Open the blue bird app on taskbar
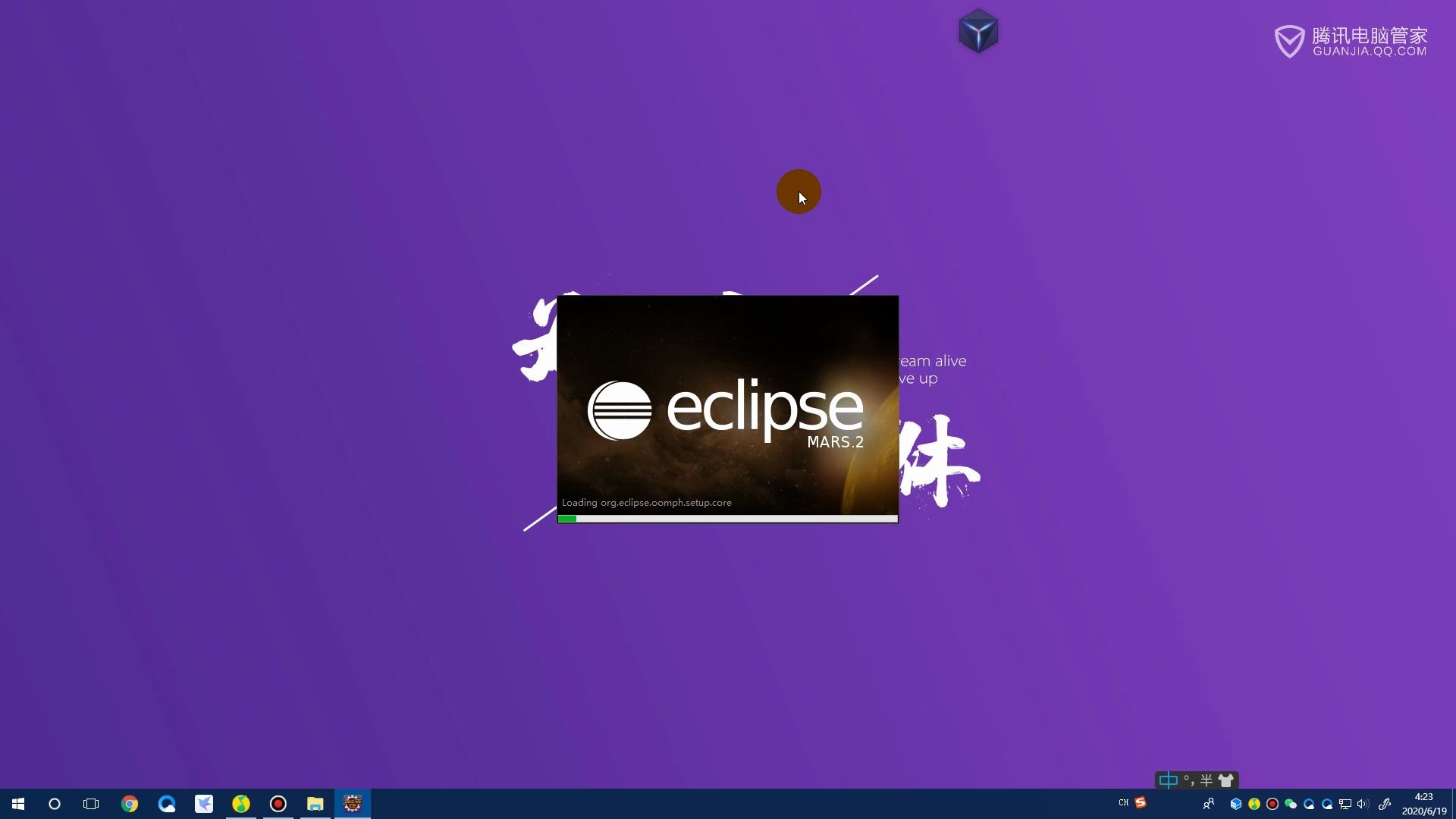 (x=204, y=804)
